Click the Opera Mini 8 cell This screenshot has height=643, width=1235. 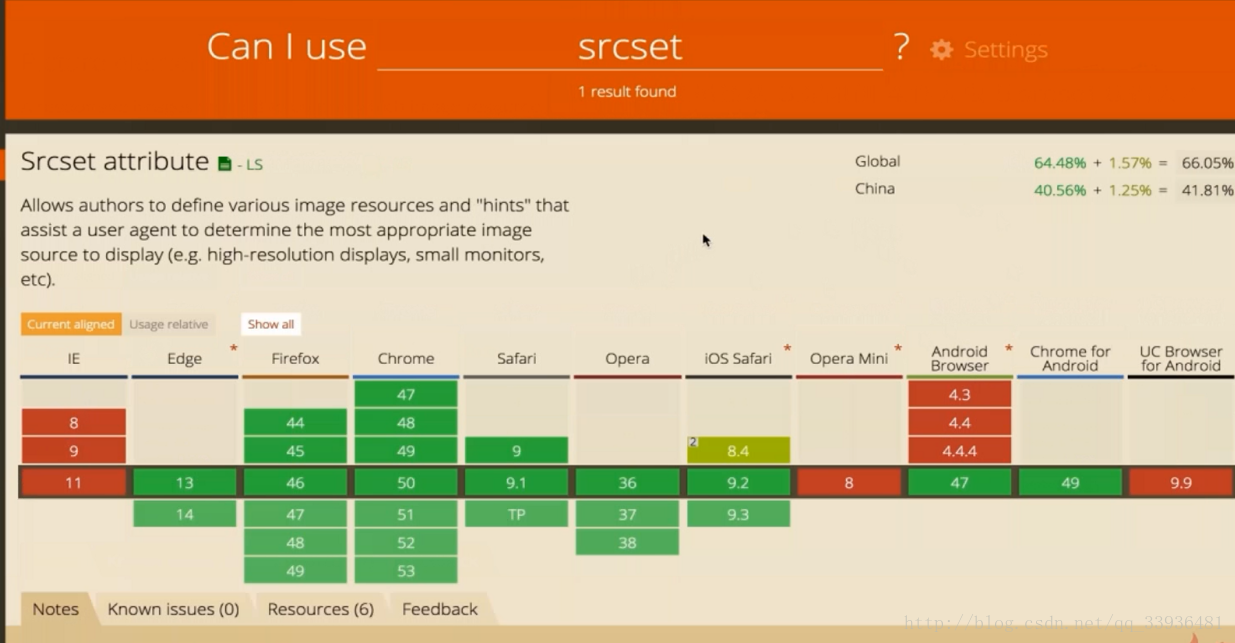[849, 482]
